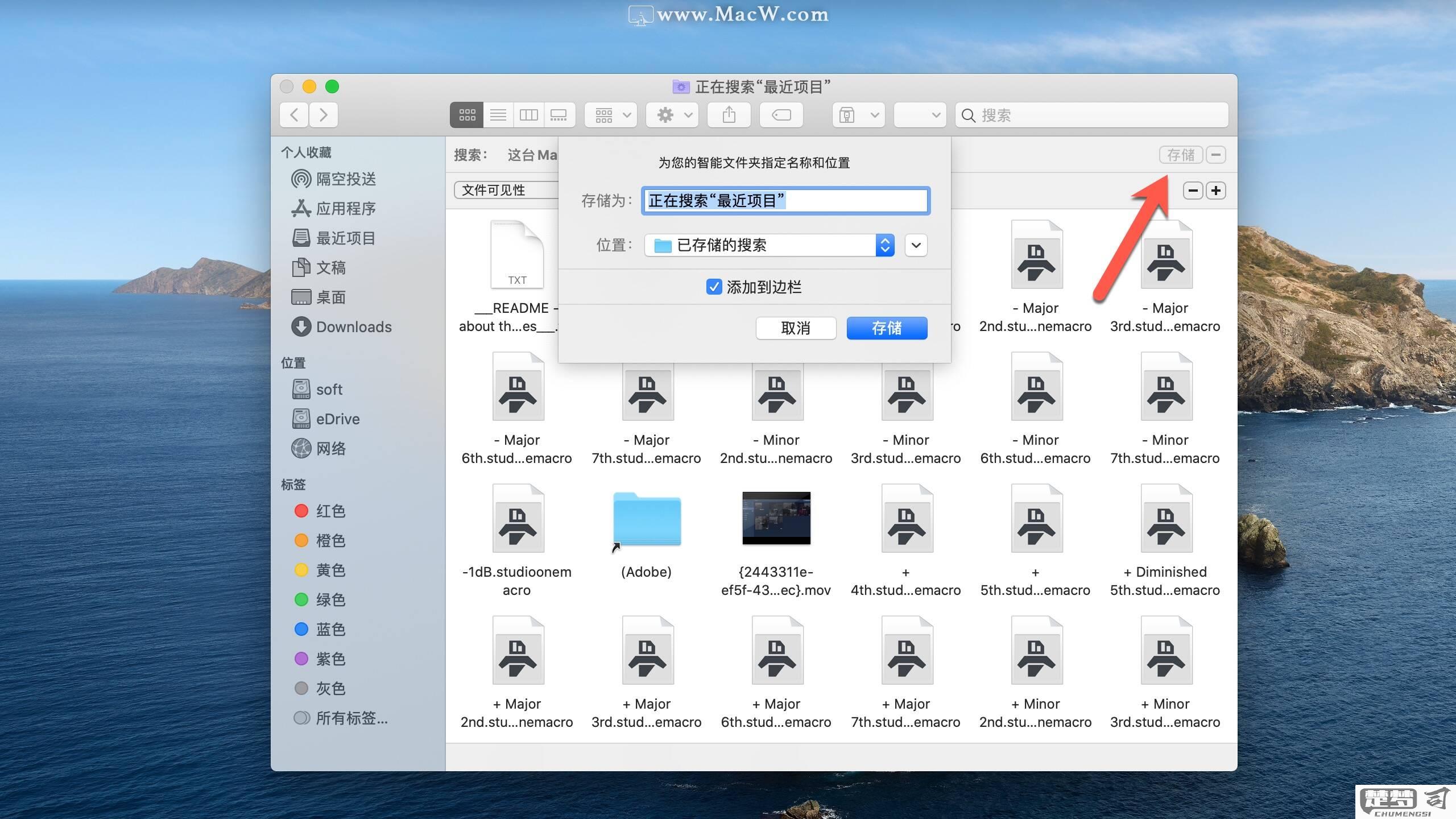Select the + 4th.stud...emacro file
This screenshot has width=1456, height=819.
906,518
